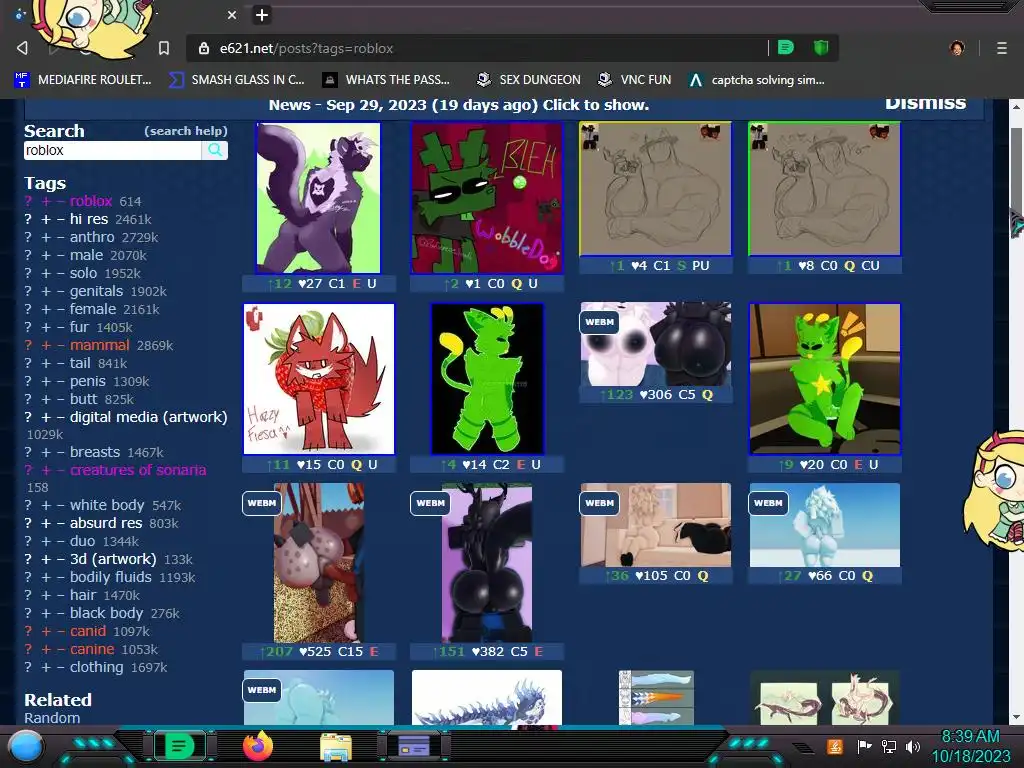
Task: Click the purple window app in taskbar
Action: click(x=414, y=746)
